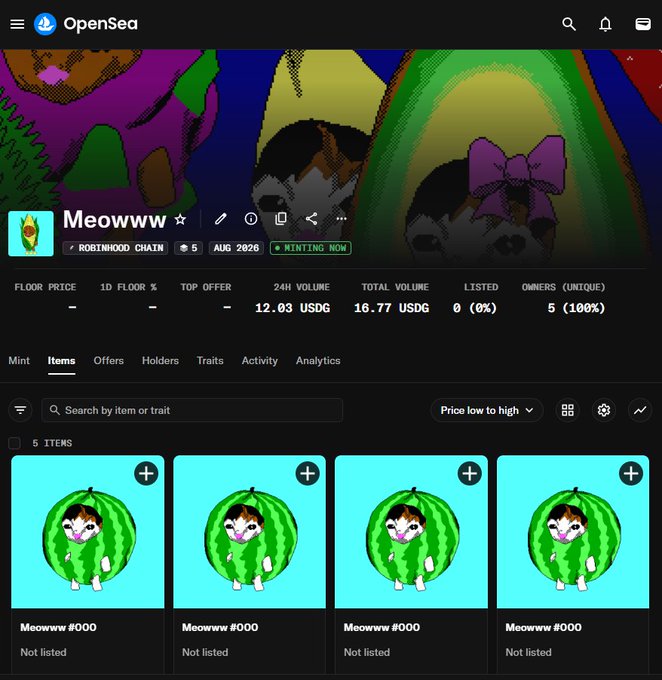Image resolution: width=662 pixels, height=680 pixels.
Task: Add first Meowww #000 to cart
Action: coord(146,473)
